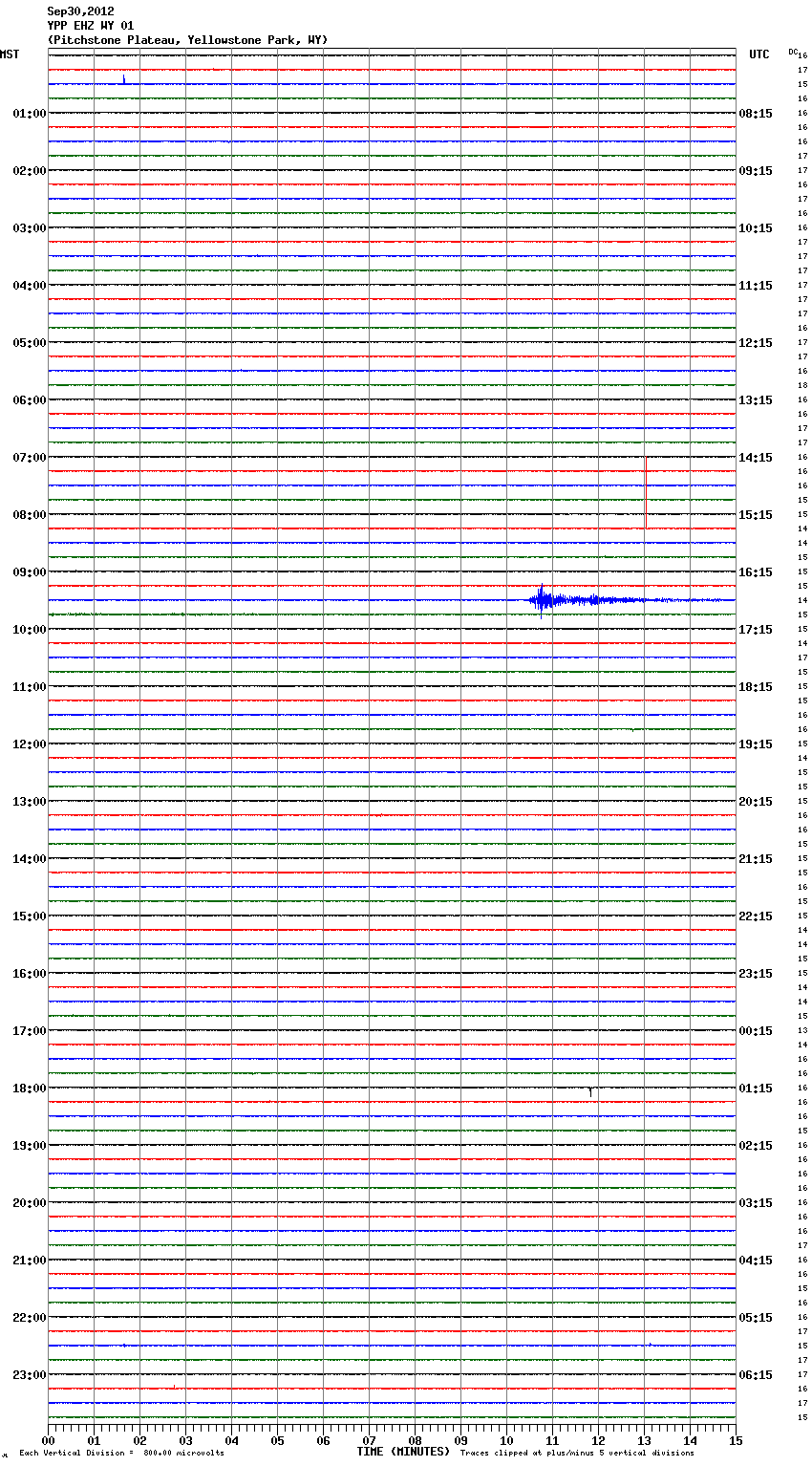Click the 23:15 UTC time label
812x1466 pixels.
point(756,974)
